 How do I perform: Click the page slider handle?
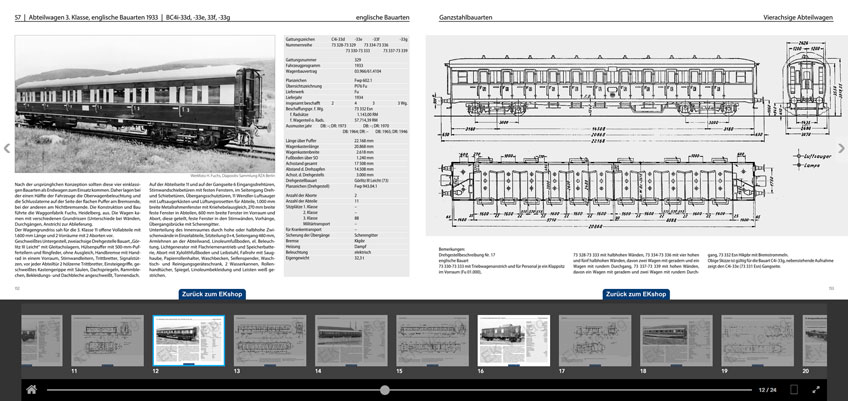(x=385, y=390)
